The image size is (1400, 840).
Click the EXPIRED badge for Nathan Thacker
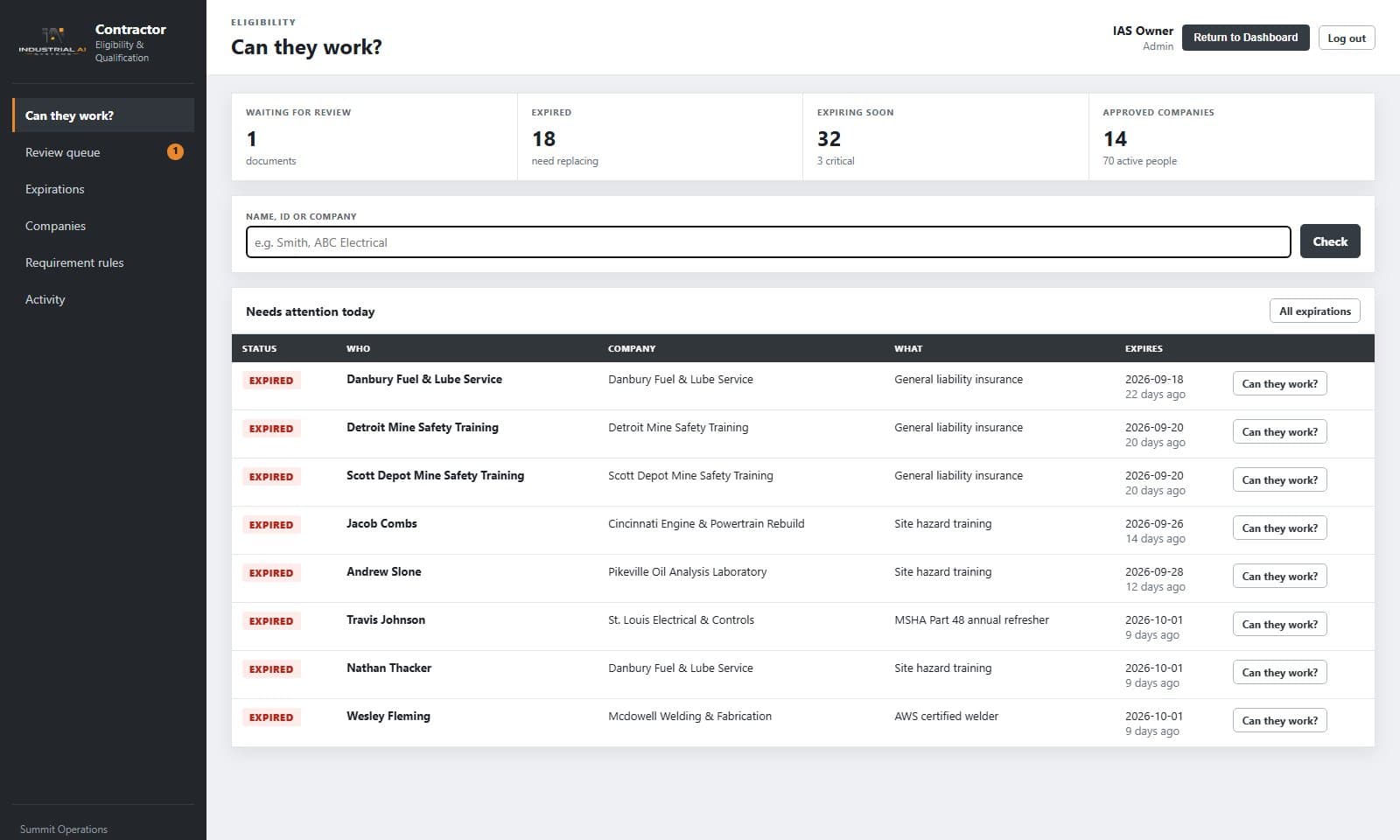click(x=271, y=669)
